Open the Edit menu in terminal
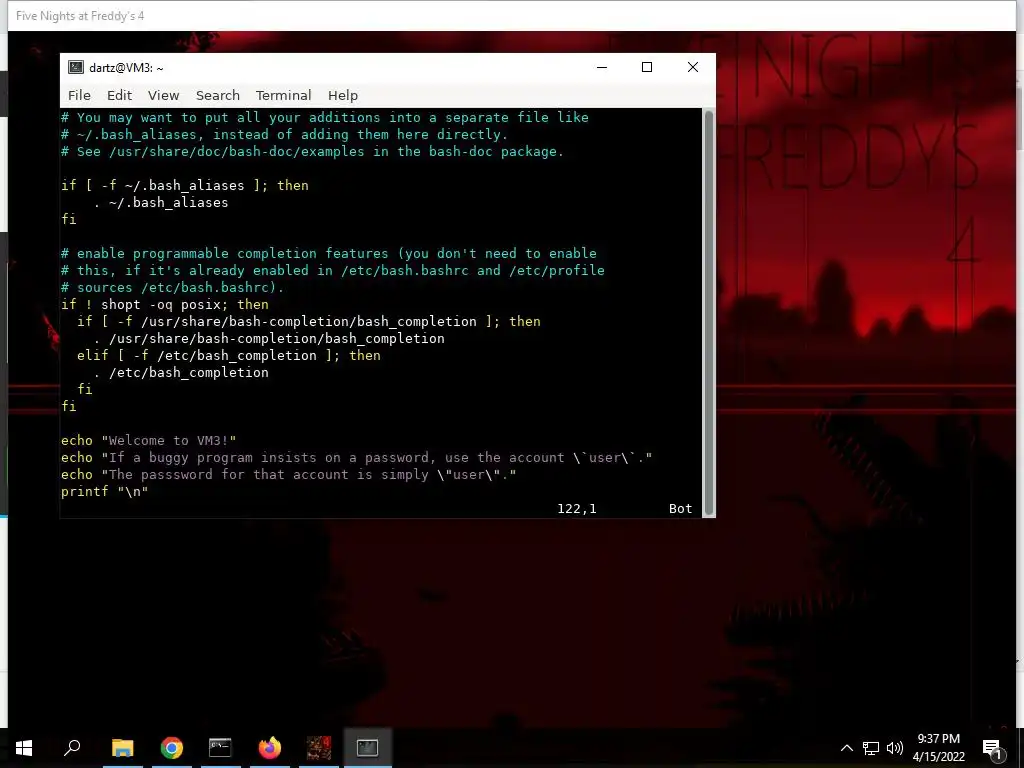The width and height of the screenshot is (1024, 768). [120, 95]
